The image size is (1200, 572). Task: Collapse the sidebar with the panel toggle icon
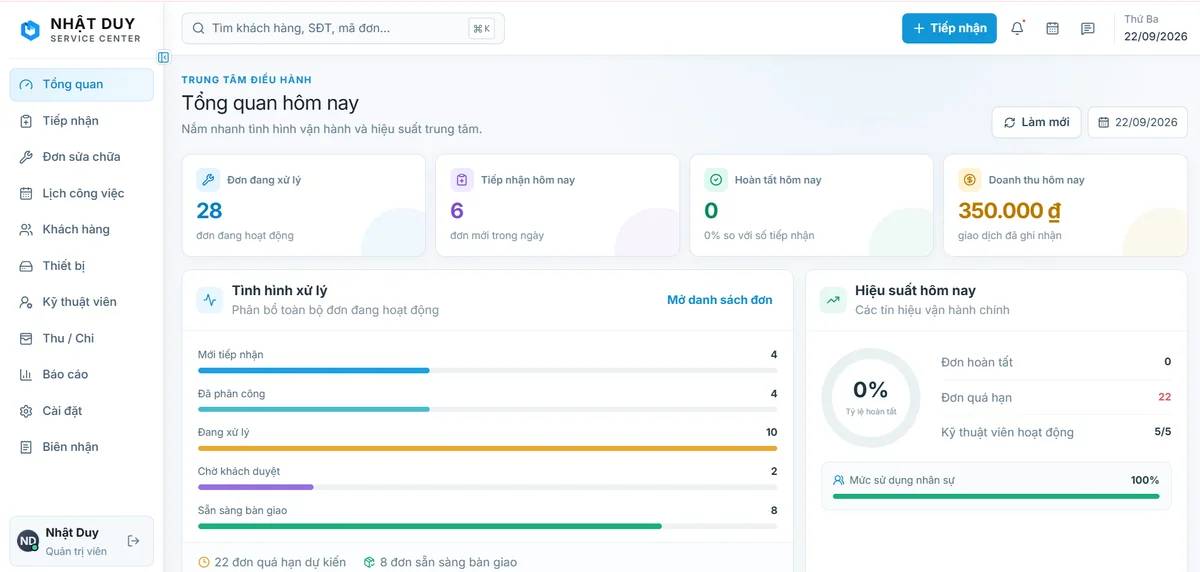click(x=163, y=58)
